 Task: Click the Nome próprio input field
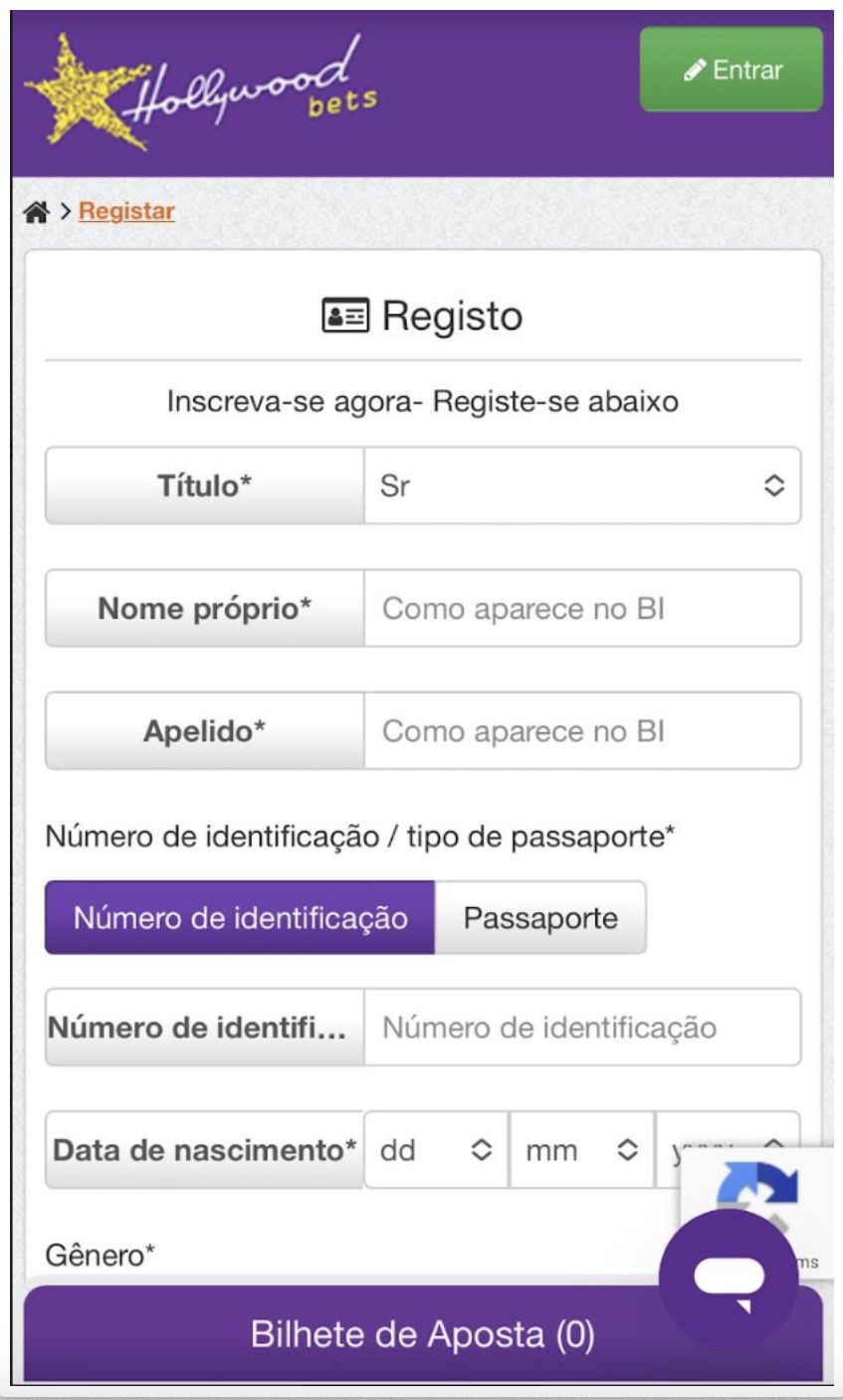581,608
